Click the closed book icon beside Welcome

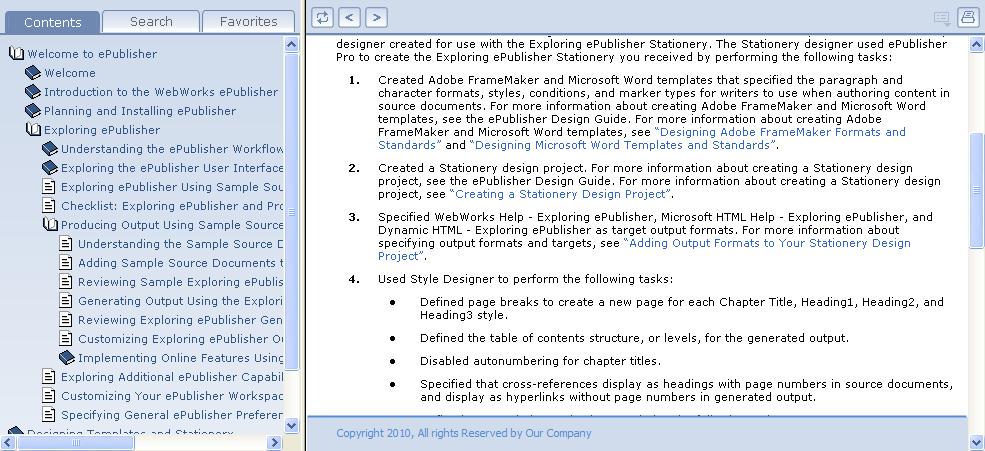pos(33,73)
